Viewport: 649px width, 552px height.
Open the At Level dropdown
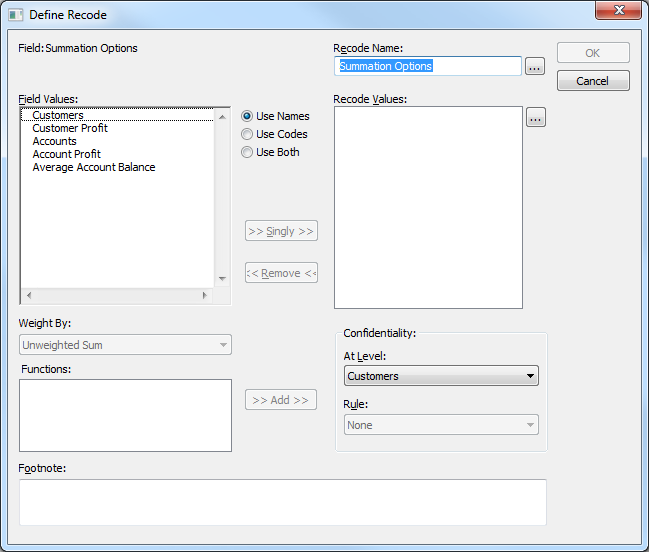click(x=441, y=376)
